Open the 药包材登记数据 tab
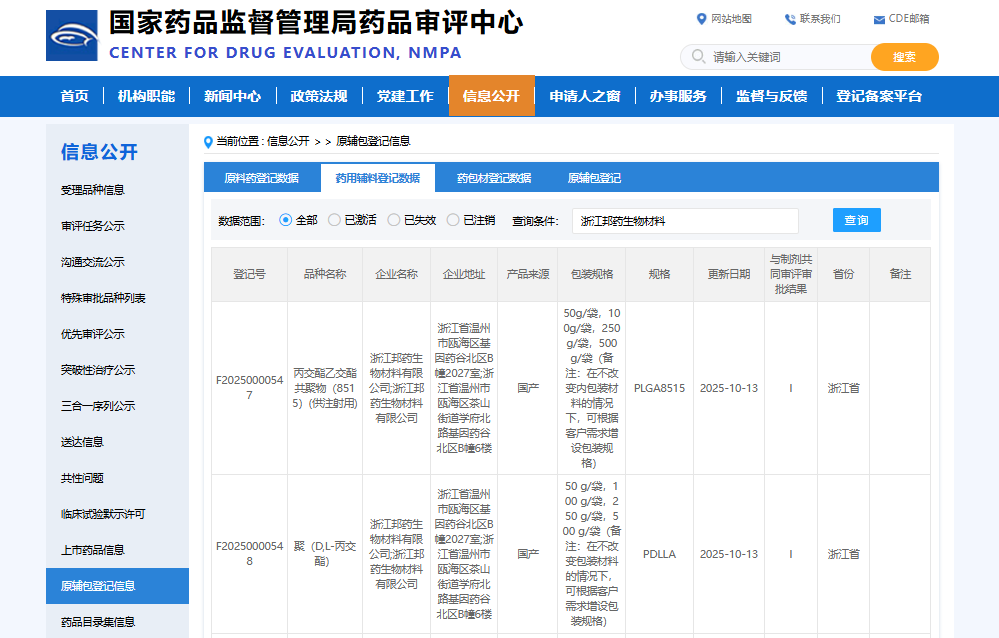This screenshot has height=638, width=999. [x=493, y=178]
